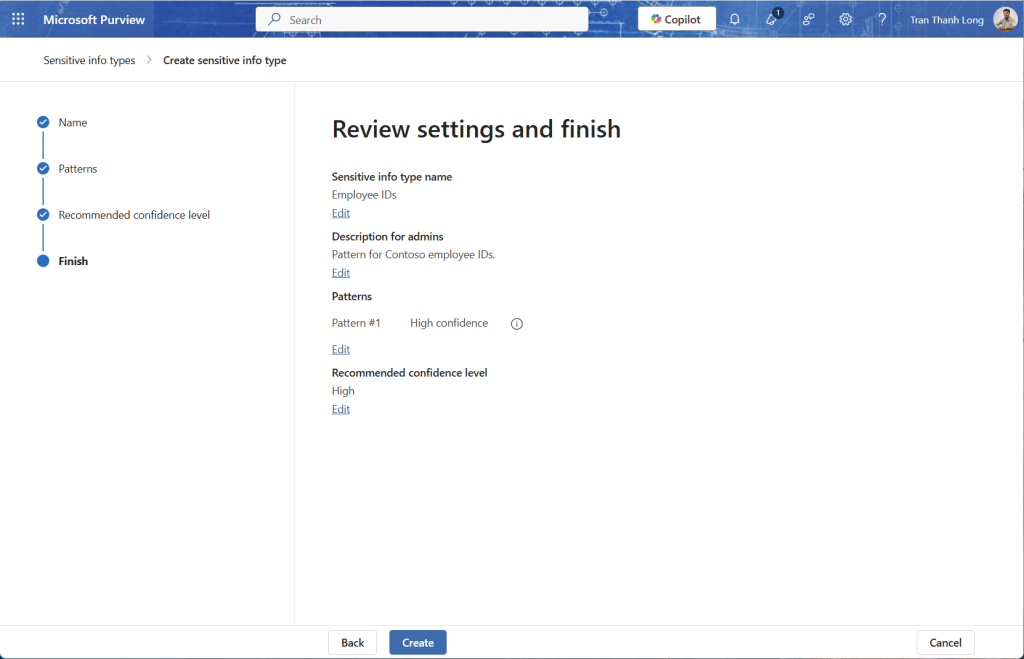Edit the description for admins

tap(341, 273)
